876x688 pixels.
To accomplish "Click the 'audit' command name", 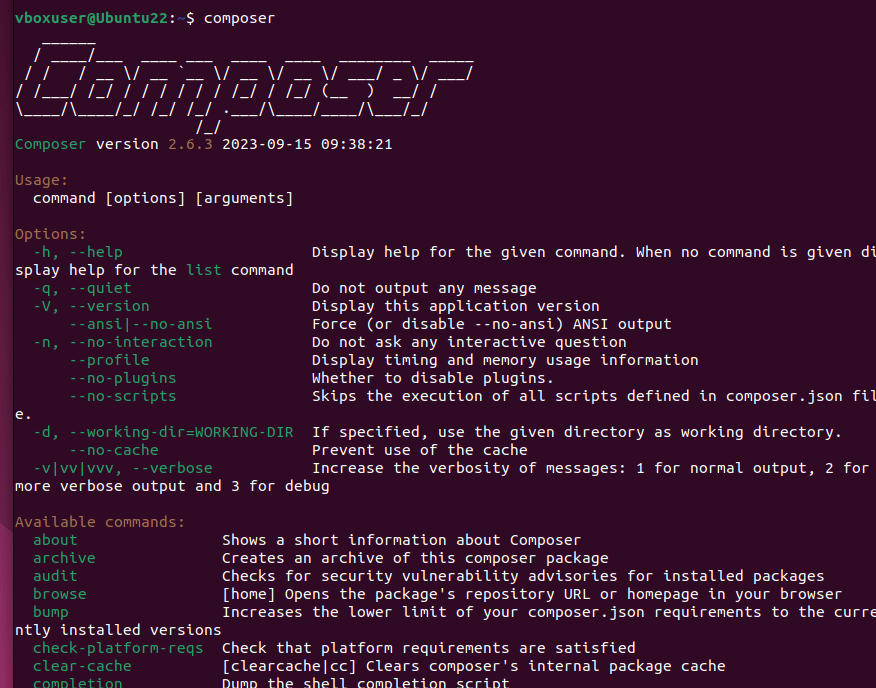I will (55, 576).
